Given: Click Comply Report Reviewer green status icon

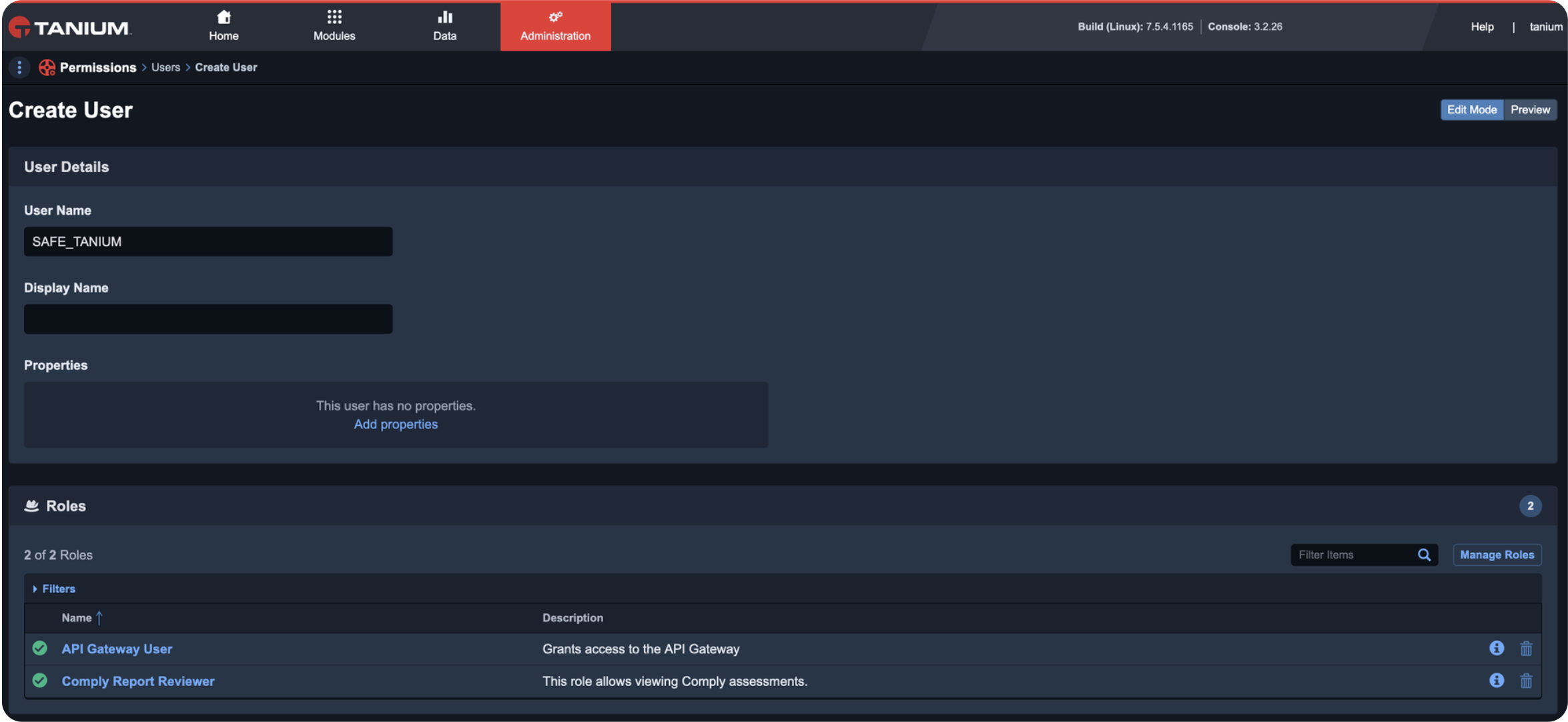Looking at the screenshot, I should (x=40, y=681).
